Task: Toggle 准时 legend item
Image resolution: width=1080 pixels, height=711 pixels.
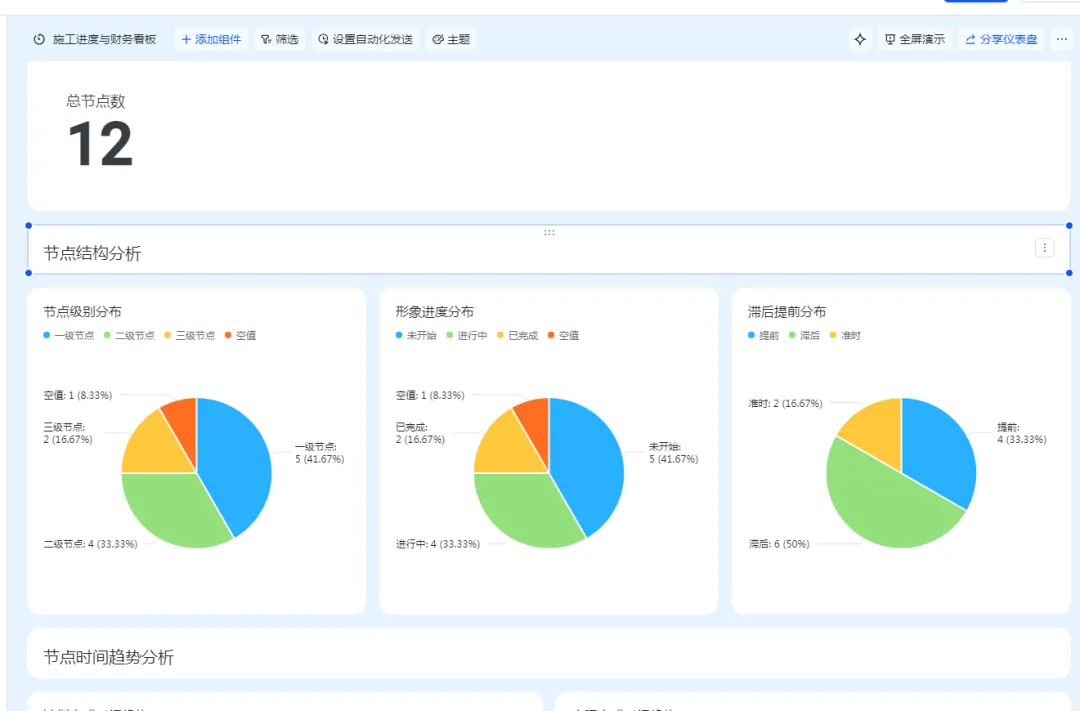Action: pos(845,336)
